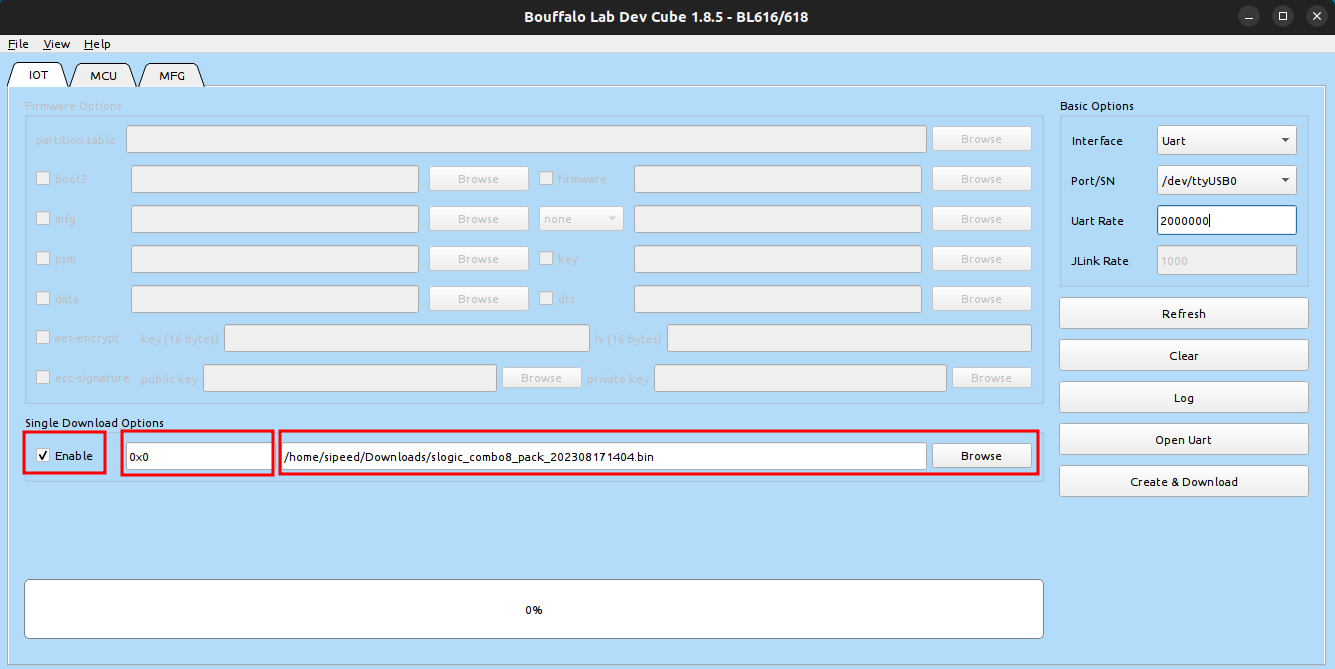
Task: Switch to the MFG tab
Action: (172, 75)
